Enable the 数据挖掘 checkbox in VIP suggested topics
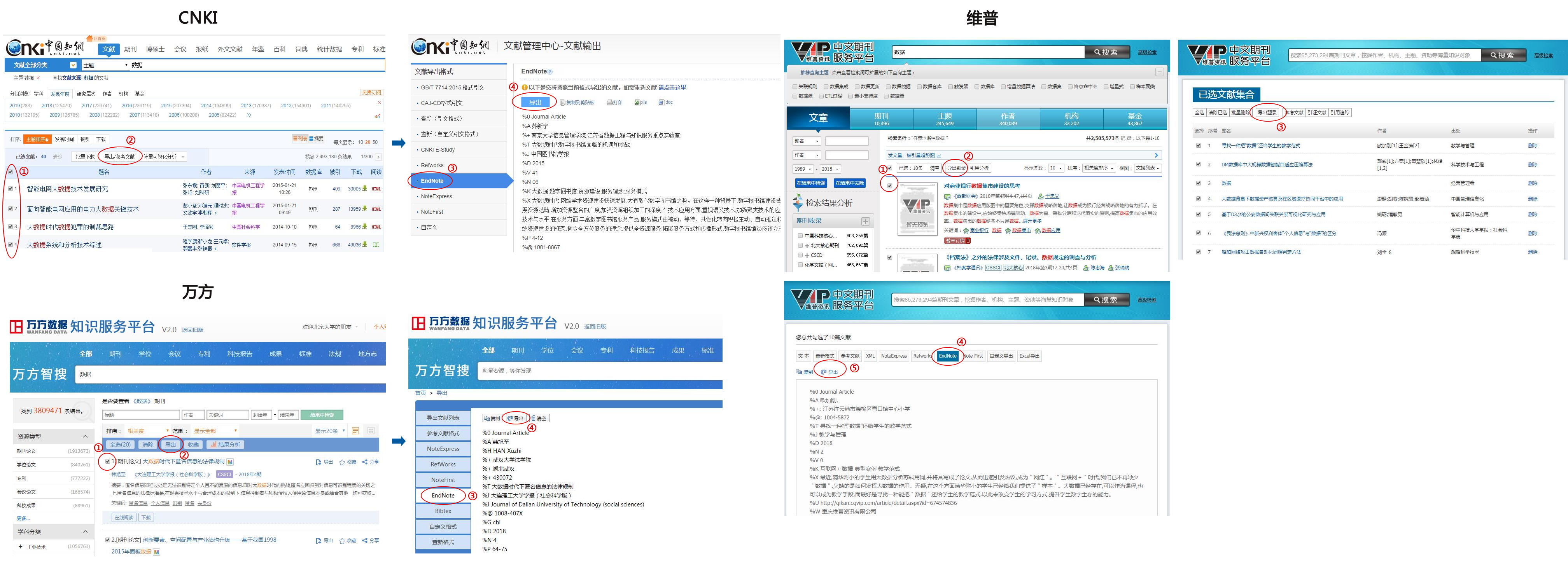The height and width of the screenshot is (583, 1568). [887, 86]
